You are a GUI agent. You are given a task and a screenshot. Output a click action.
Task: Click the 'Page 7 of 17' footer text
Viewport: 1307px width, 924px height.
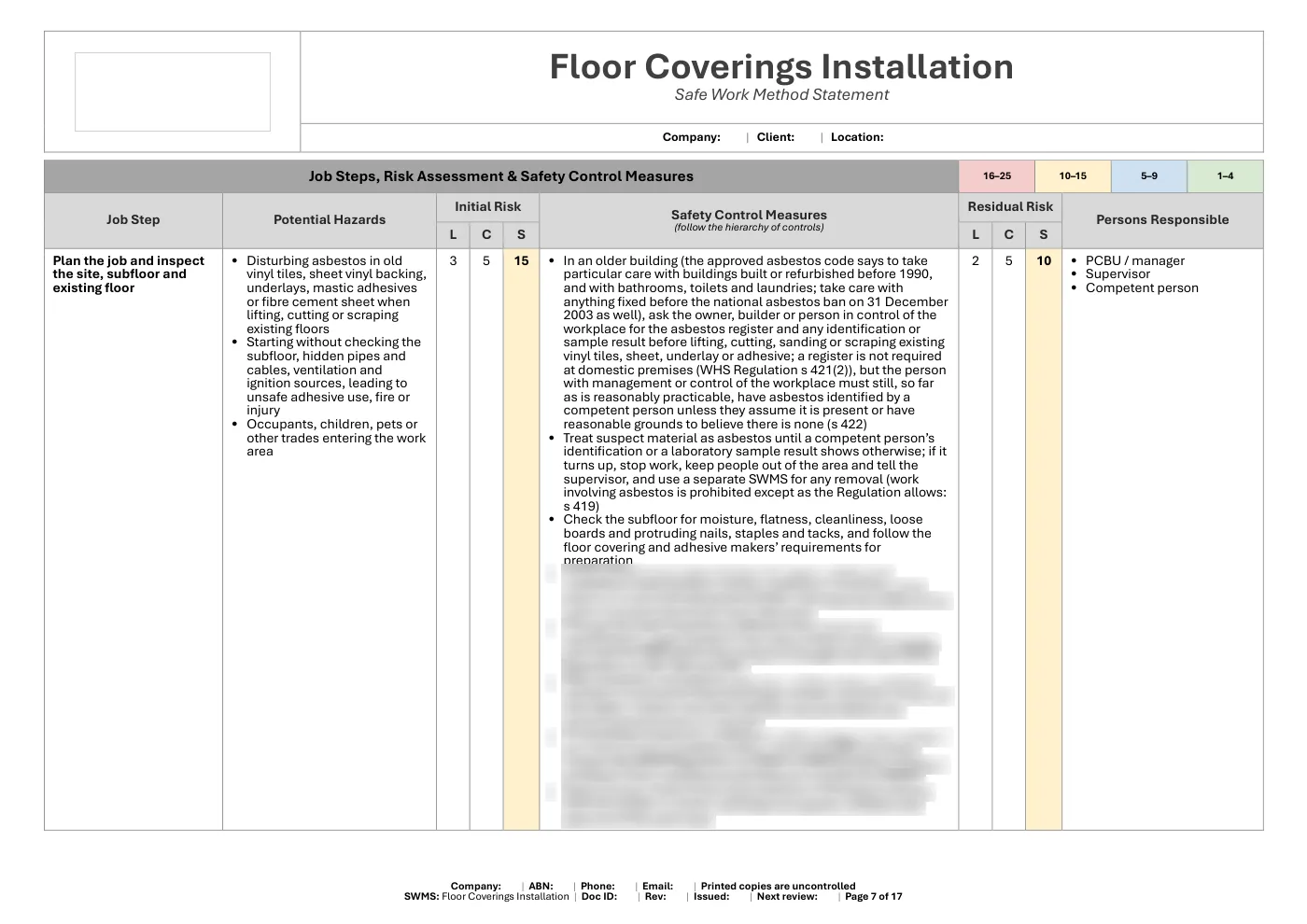click(874, 897)
